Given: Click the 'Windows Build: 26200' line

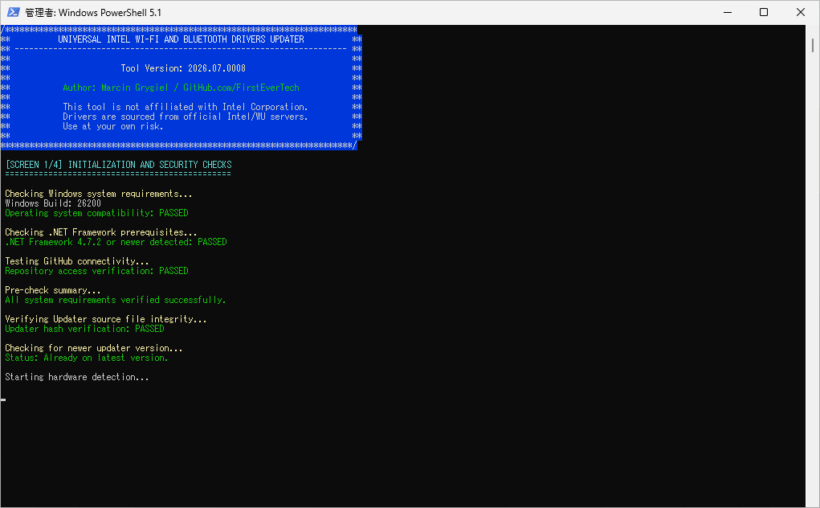Looking at the screenshot, I should click(x=53, y=204).
